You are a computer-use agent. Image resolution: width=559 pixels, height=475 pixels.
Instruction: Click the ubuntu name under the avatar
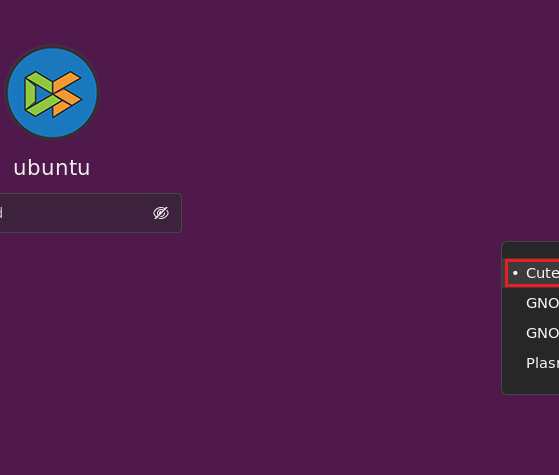coord(52,168)
